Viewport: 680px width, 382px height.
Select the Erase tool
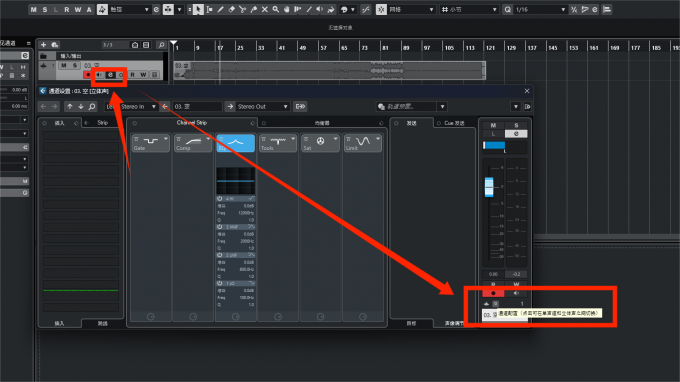click(x=232, y=9)
